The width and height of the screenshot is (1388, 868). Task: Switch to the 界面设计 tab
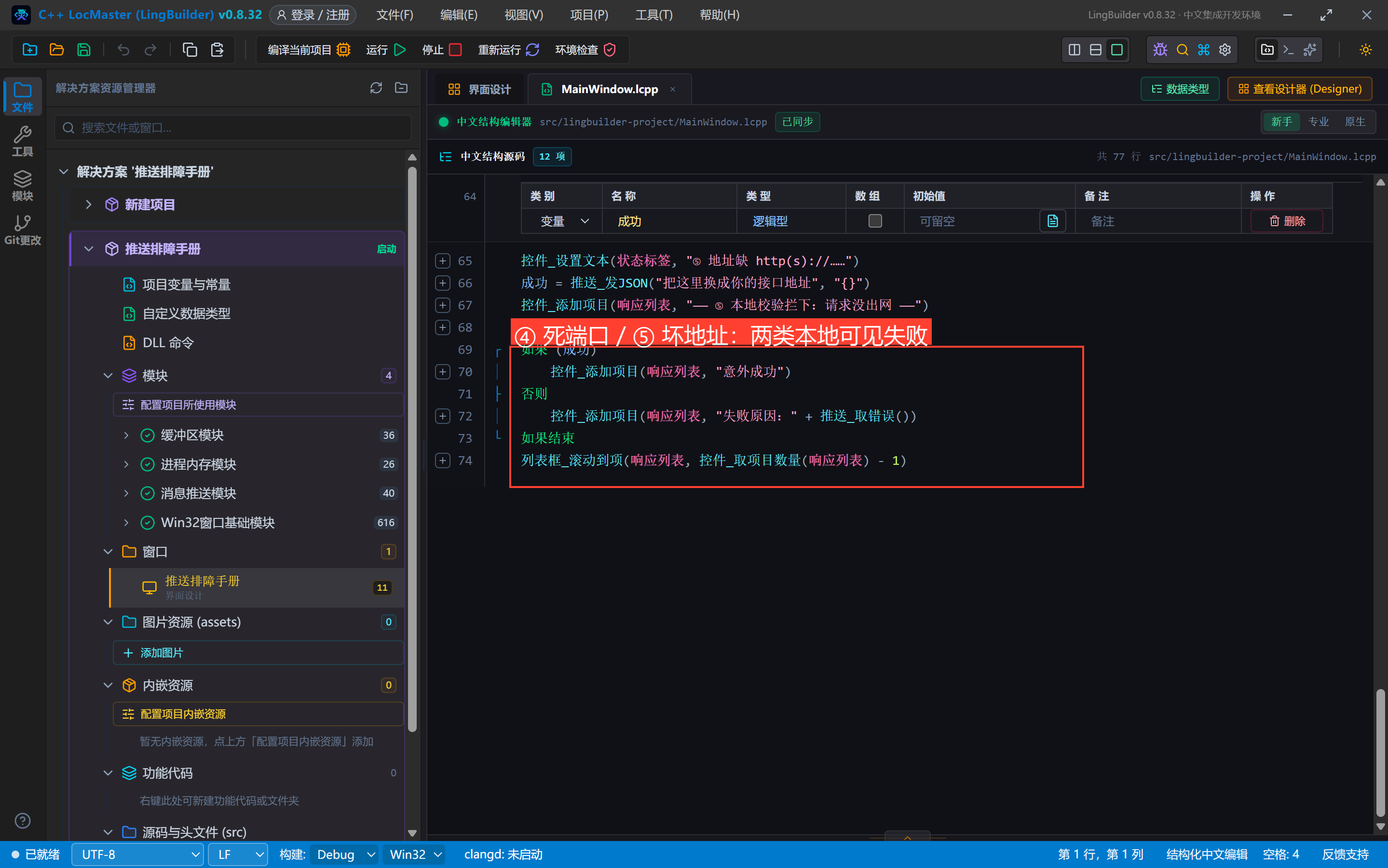point(479,89)
